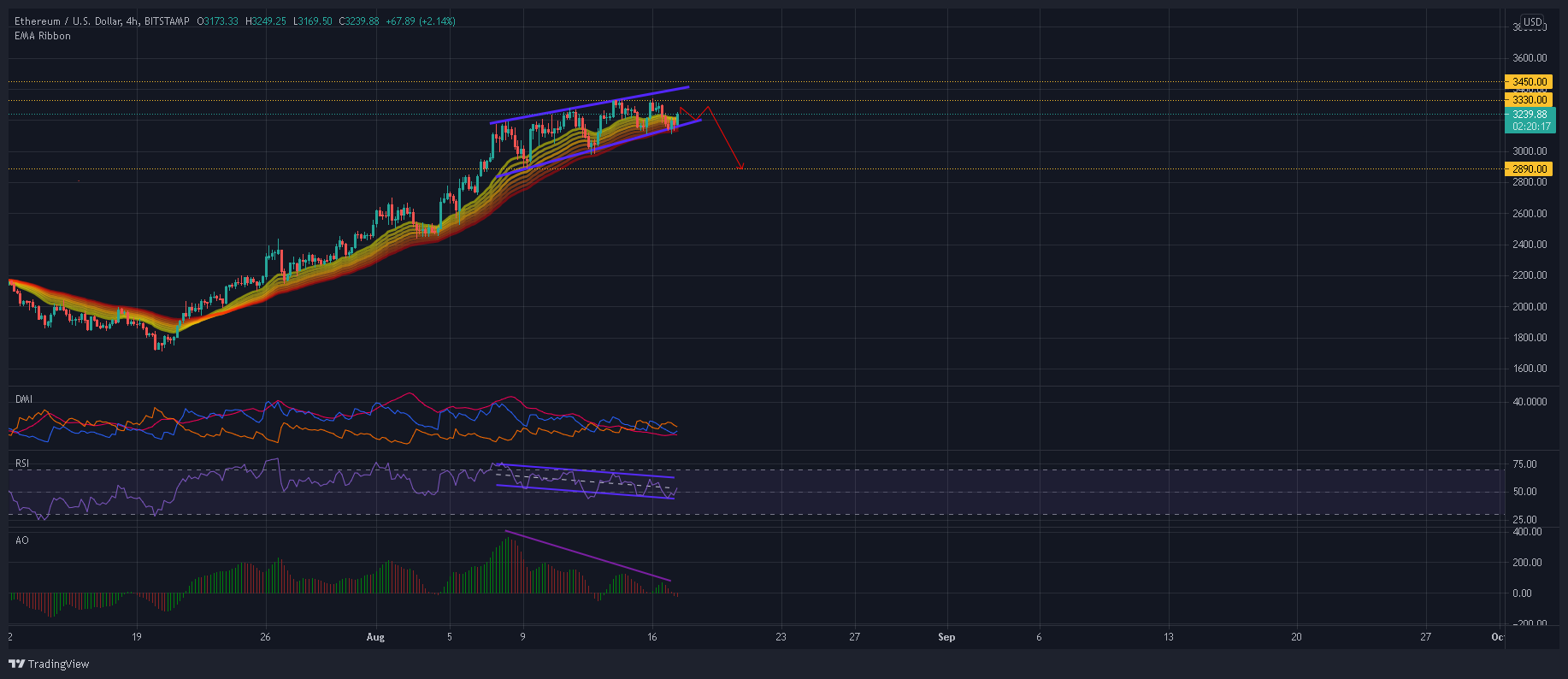This screenshot has height=679, width=1568.
Task: Click the 1800.00 price axis tick
Action: (1530, 338)
